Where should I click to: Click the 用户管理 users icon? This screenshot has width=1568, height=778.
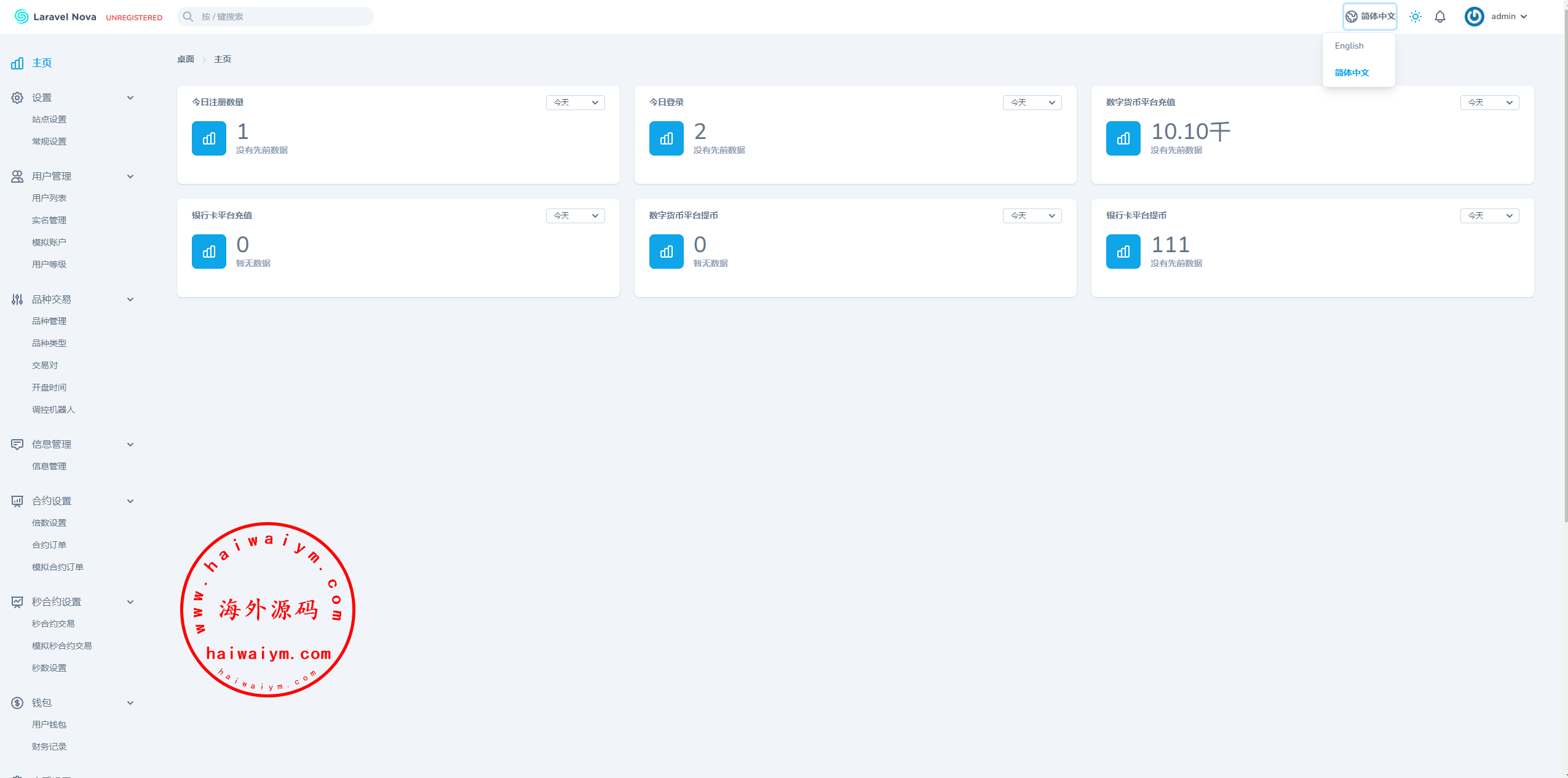(x=17, y=177)
